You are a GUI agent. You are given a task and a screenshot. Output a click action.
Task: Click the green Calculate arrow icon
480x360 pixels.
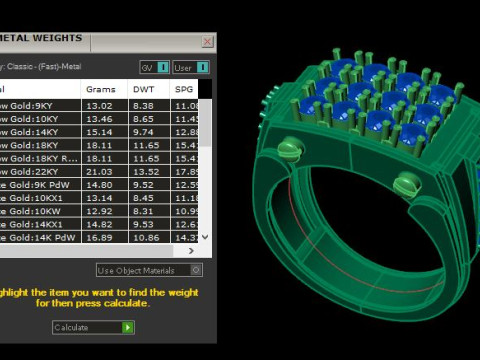tap(128, 328)
